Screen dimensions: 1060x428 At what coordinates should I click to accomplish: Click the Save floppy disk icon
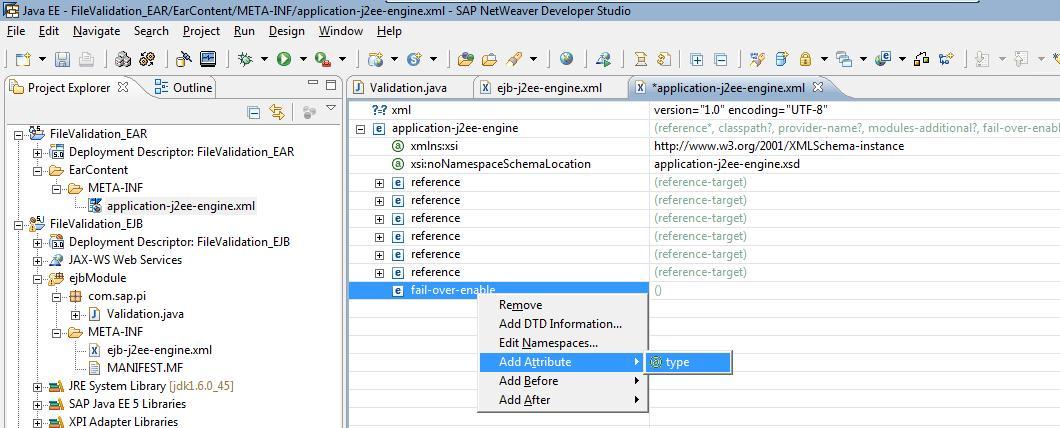point(62,60)
